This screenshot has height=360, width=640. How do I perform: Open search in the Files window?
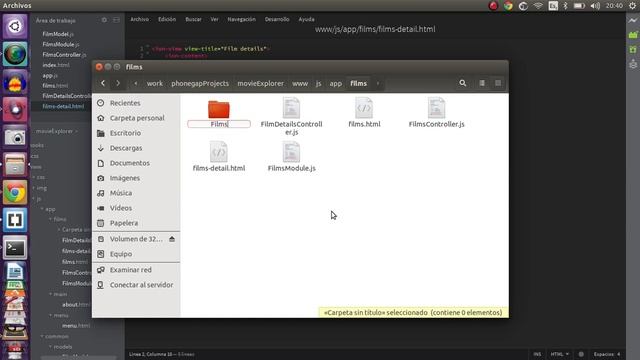point(462,83)
